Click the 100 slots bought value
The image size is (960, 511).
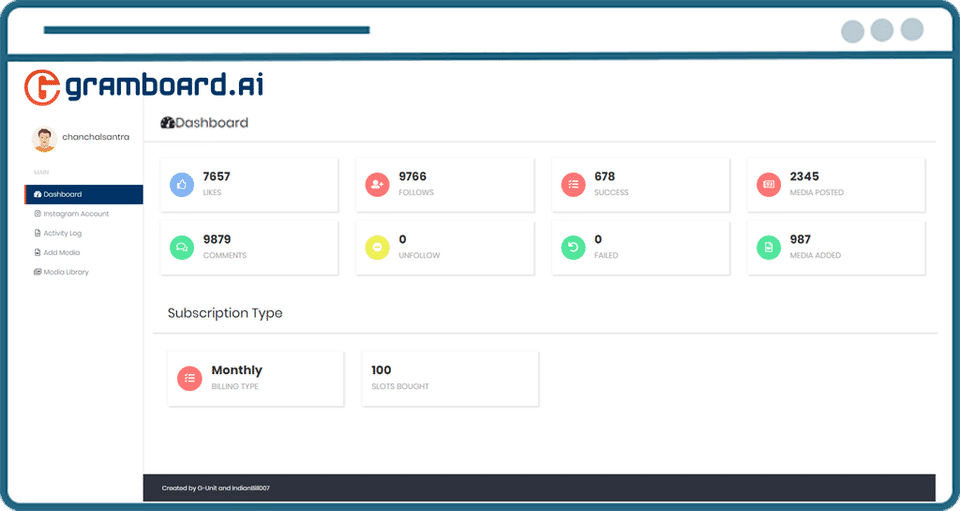click(381, 370)
